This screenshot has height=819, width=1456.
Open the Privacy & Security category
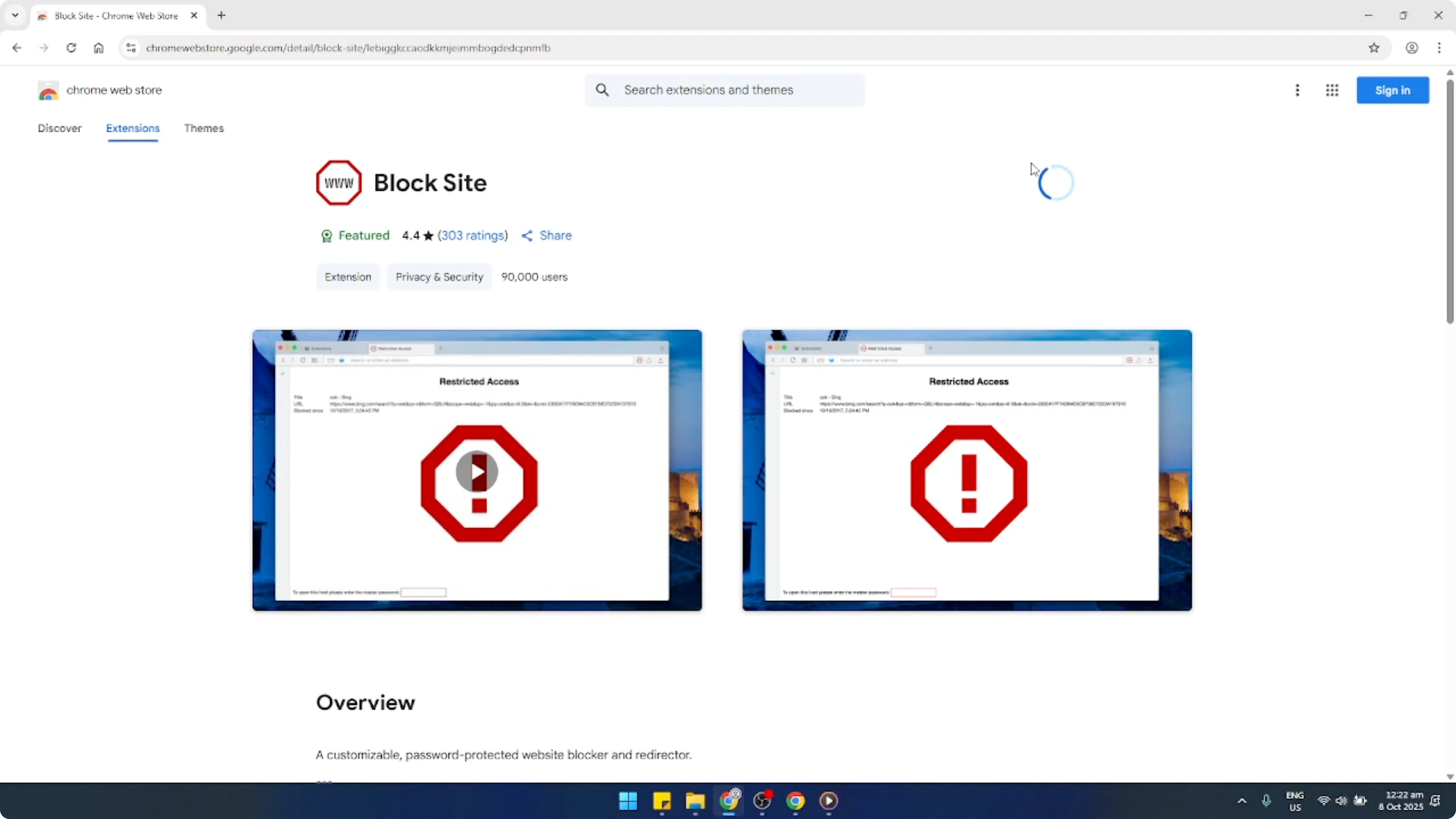click(439, 277)
